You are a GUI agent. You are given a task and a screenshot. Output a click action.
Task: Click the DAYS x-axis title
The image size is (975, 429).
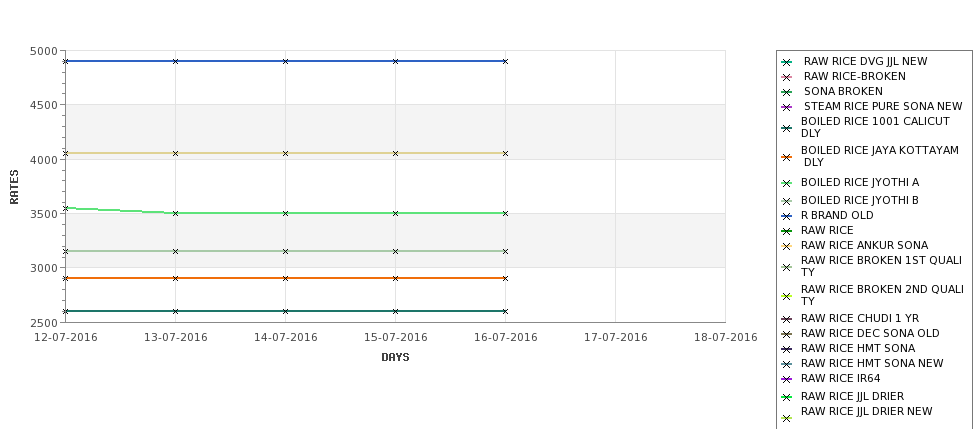[x=395, y=357]
